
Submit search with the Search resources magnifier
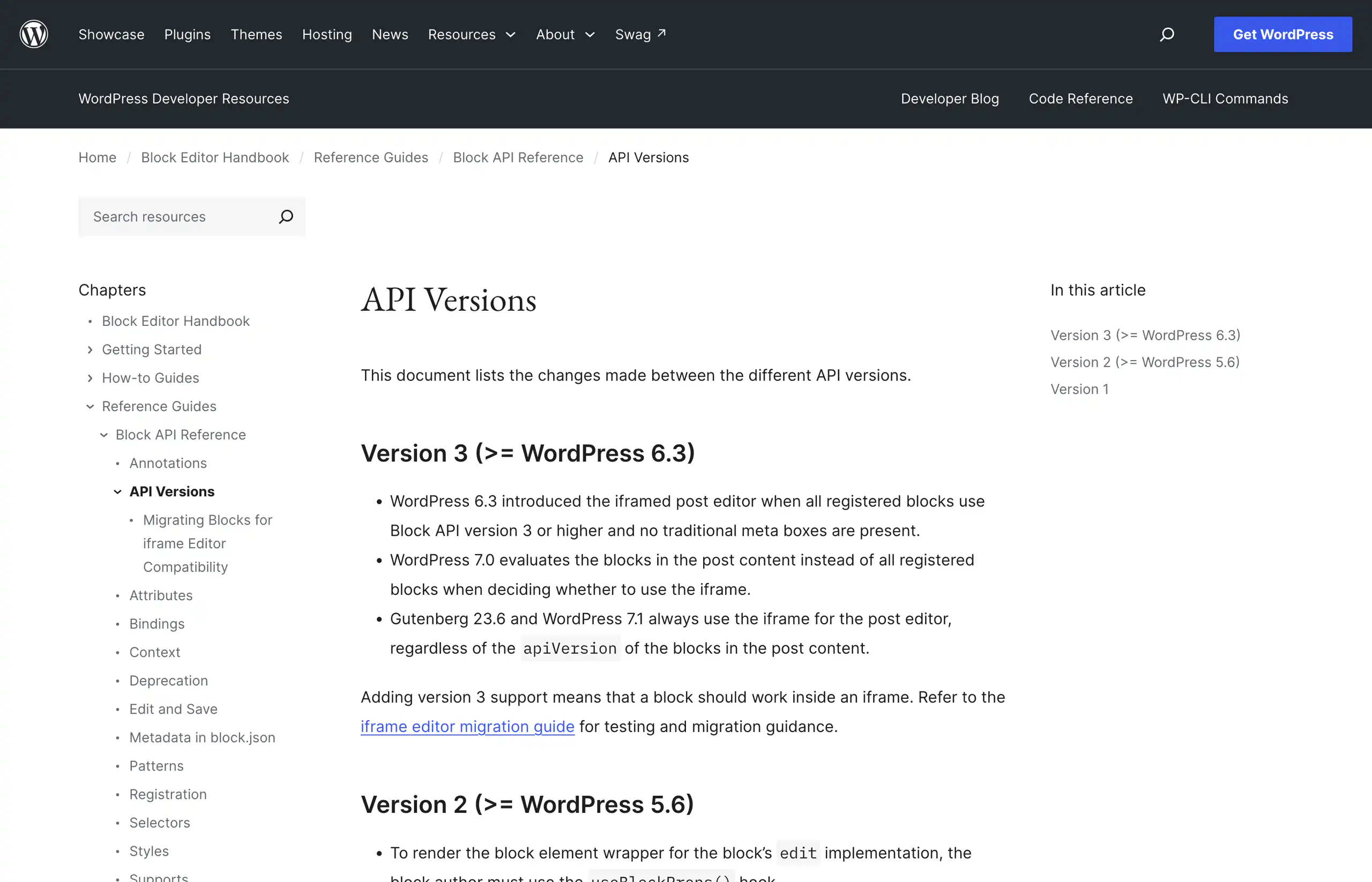286,216
